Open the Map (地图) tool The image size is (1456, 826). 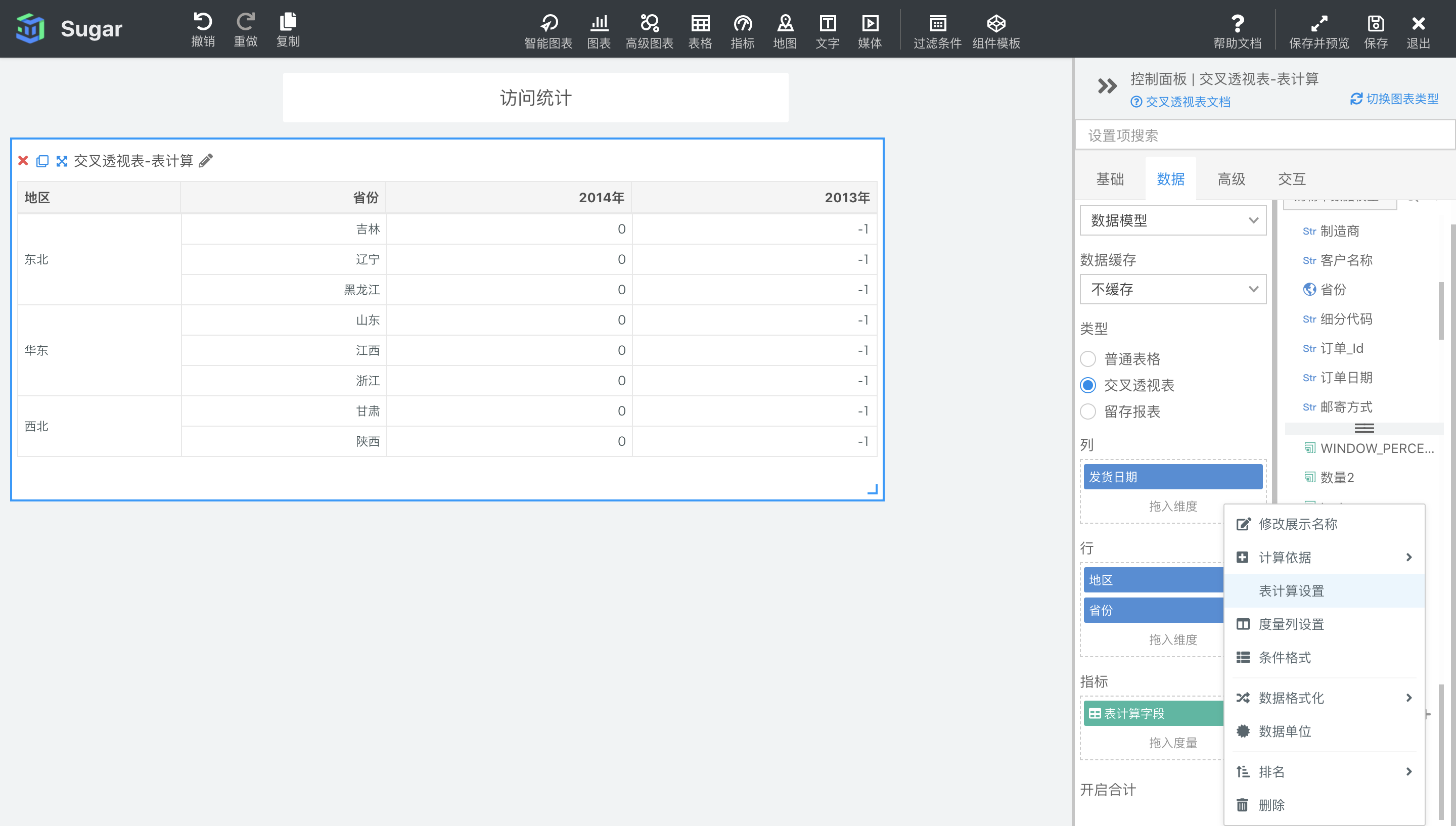click(785, 31)
